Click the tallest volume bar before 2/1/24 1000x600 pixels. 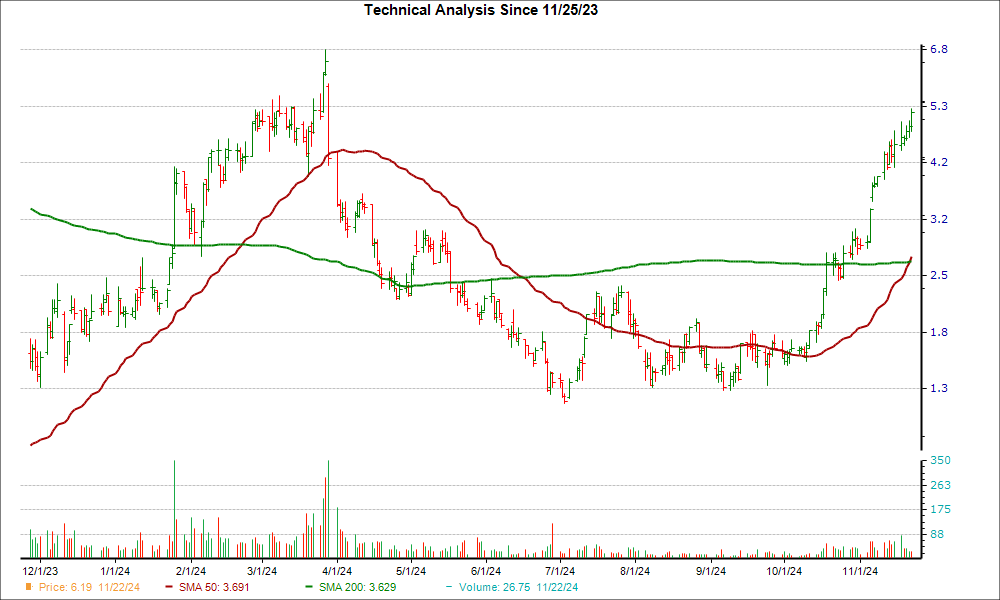click(x=174, y=509)
